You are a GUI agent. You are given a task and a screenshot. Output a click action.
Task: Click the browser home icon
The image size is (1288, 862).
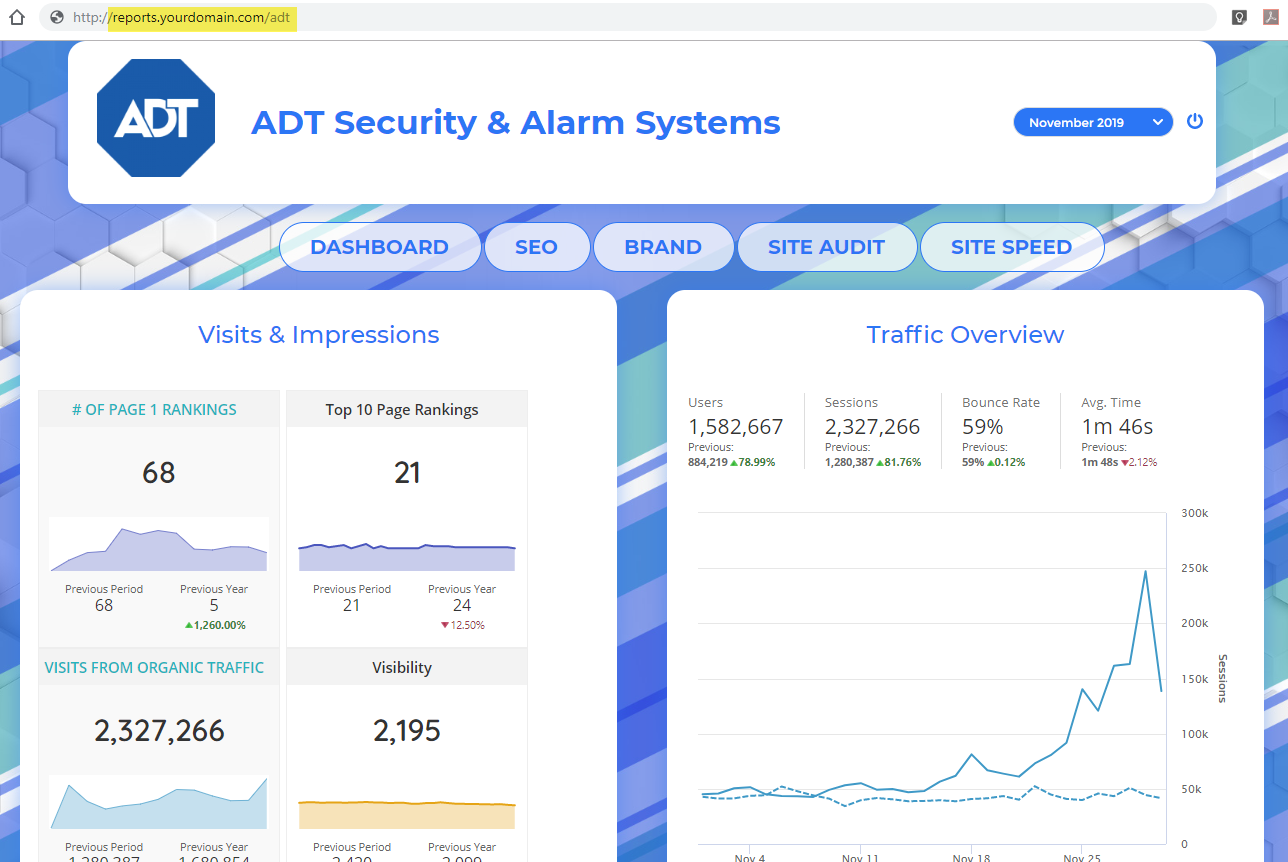16,17
